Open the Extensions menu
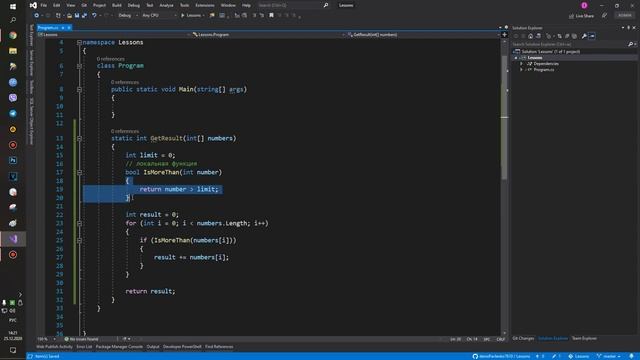Viewport: 640px width, 360px height. tap(205, 5)
